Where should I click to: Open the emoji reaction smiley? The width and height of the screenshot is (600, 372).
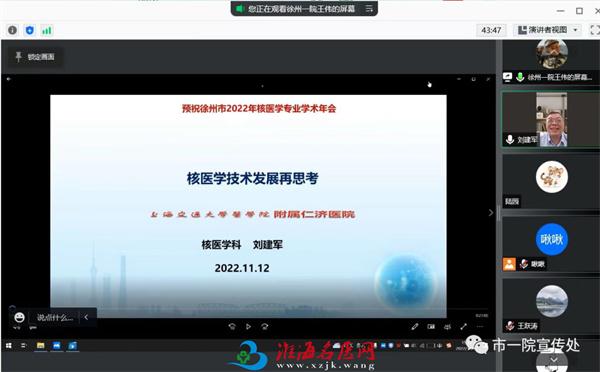pos(19,317)
